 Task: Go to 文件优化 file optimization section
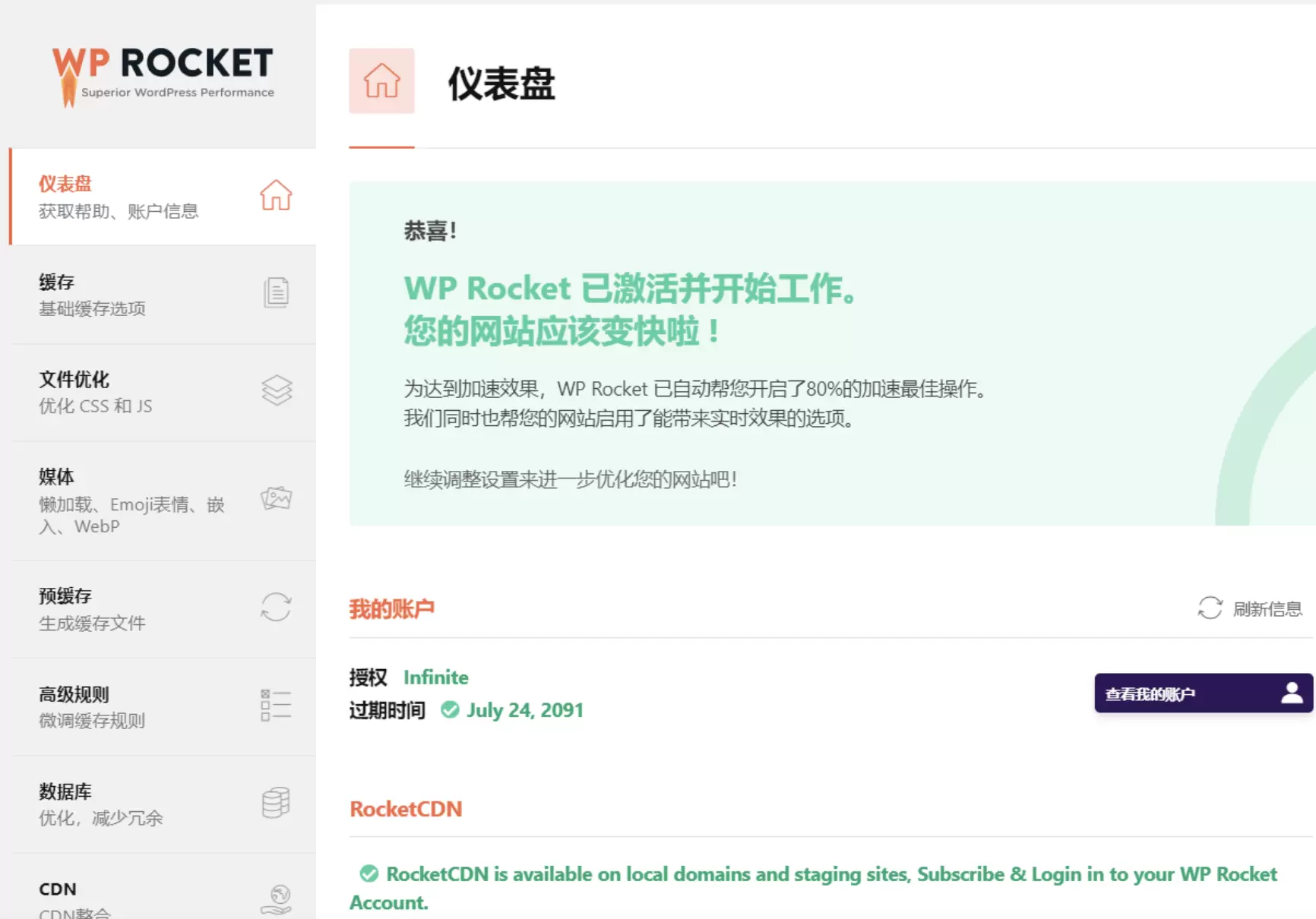[163, 393]
